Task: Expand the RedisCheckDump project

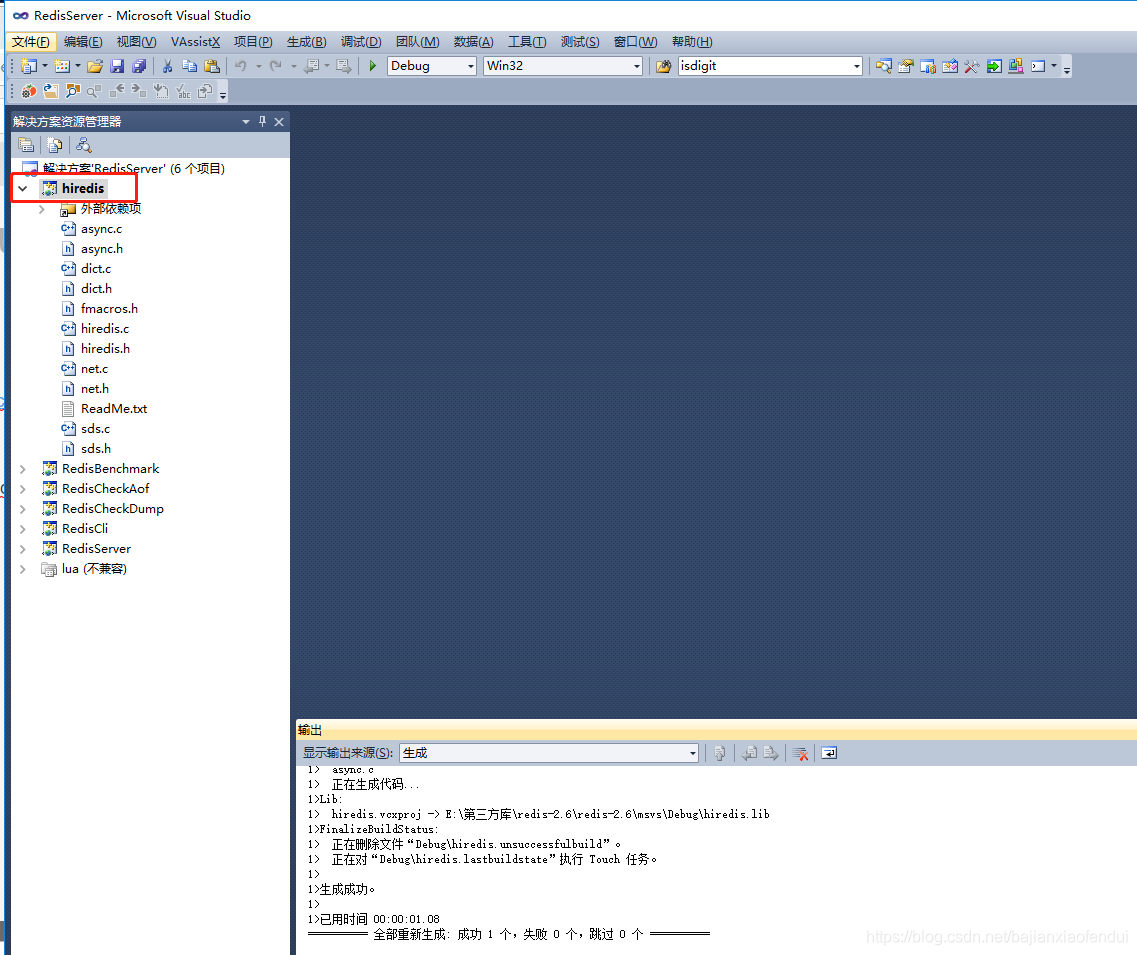Action: click(23, 509)
